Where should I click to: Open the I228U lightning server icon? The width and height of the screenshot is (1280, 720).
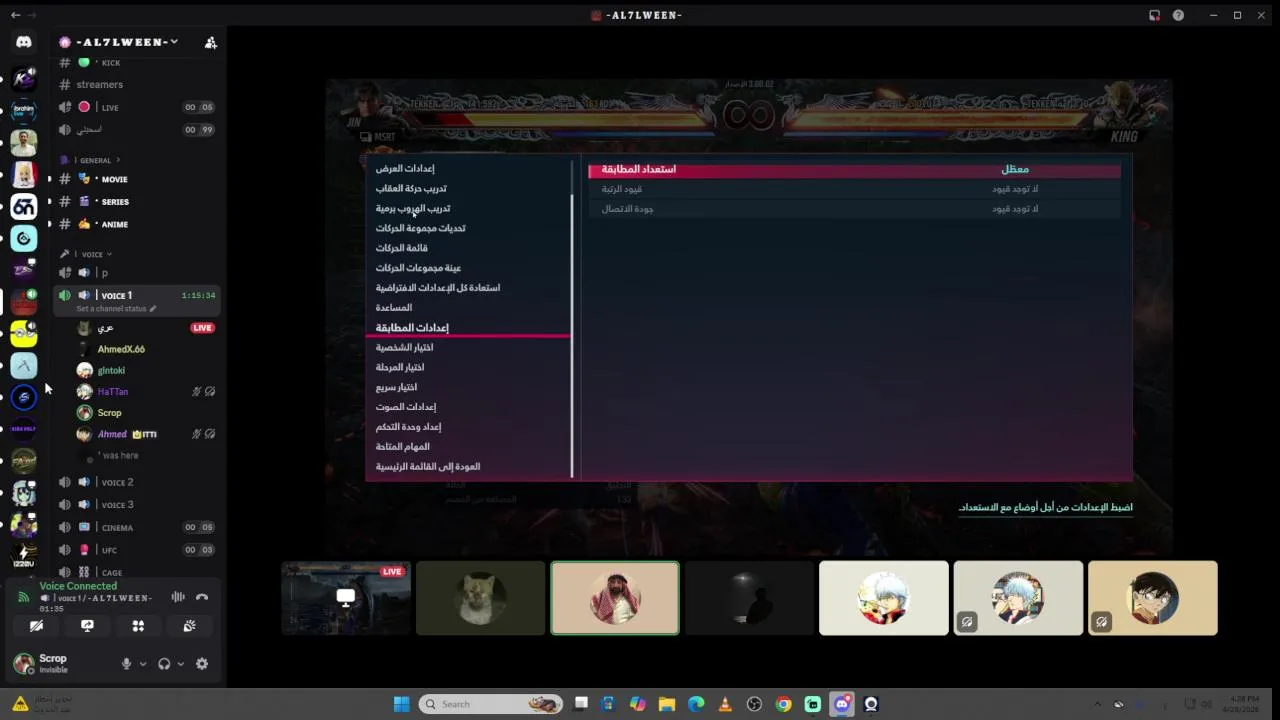pyautogui.click(x=24, y=557)
